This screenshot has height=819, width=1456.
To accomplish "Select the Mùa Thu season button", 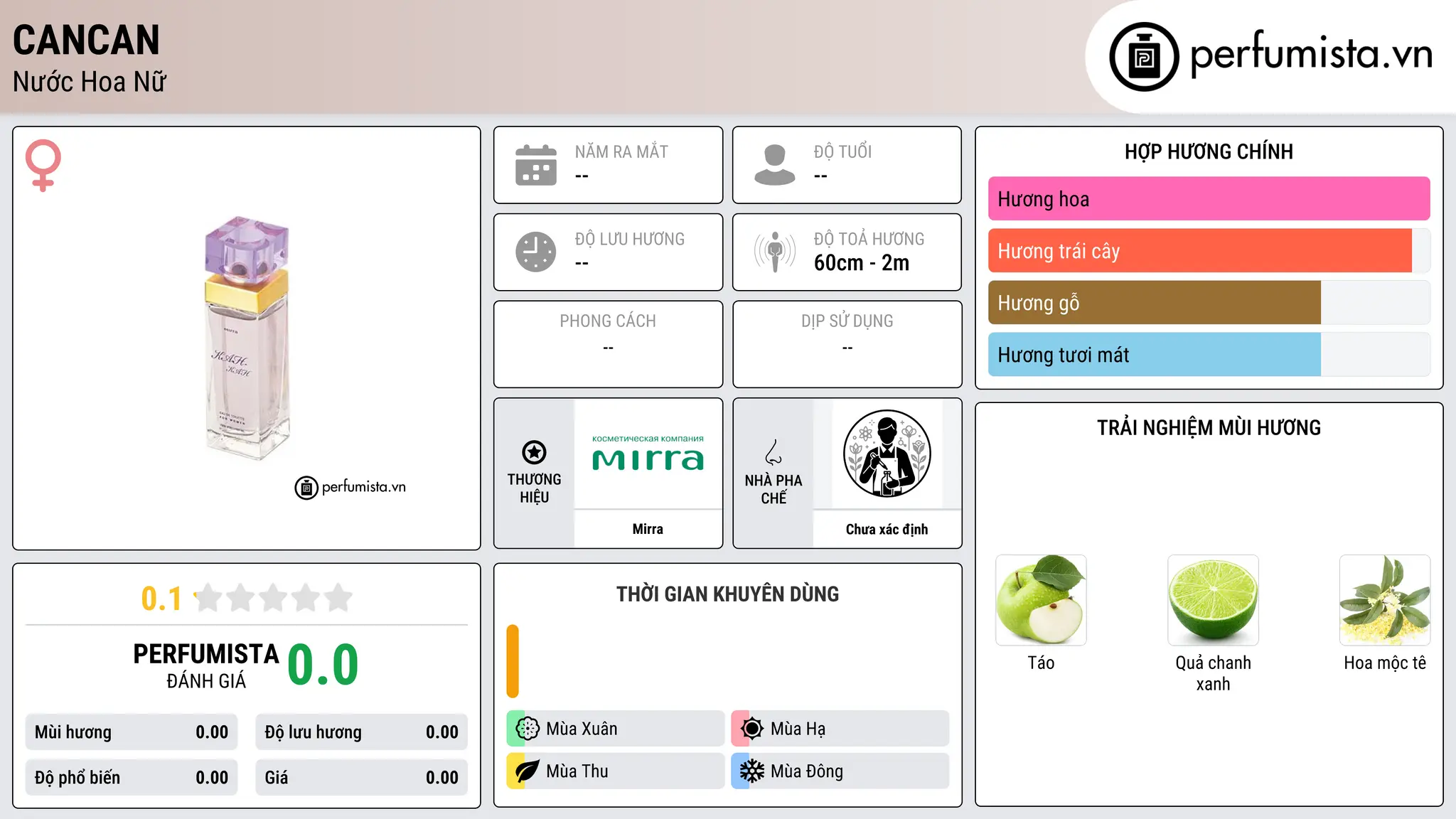I will click(x=615, y=771).
